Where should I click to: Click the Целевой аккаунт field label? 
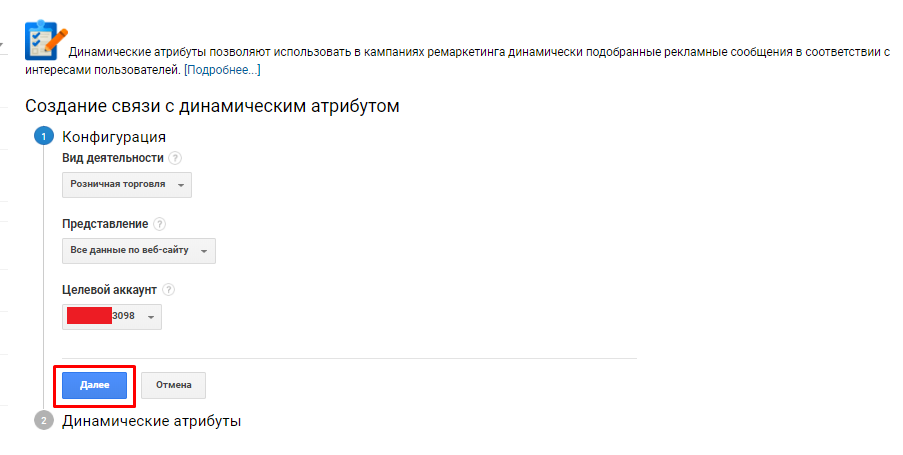(x=110, y=290)
